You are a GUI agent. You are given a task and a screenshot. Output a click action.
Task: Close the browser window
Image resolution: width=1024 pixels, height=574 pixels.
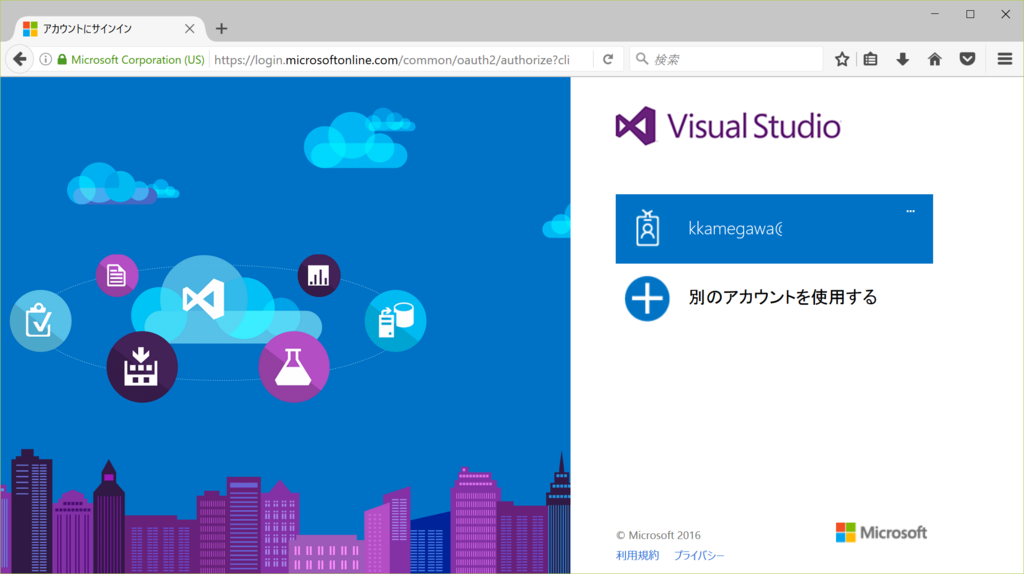click(1006, 14)
